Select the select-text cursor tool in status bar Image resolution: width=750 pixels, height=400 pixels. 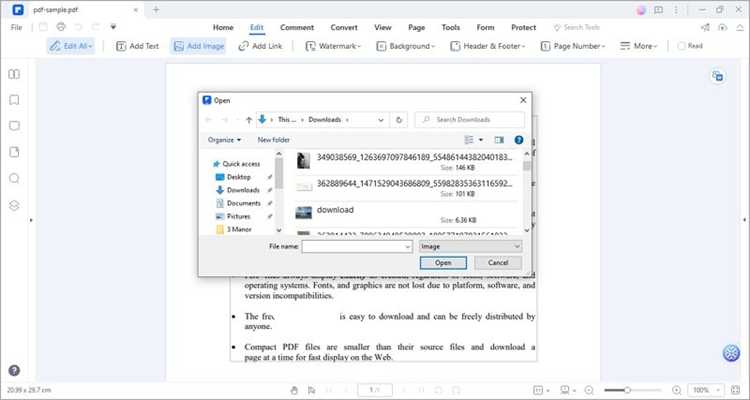(x=311, y=390)
